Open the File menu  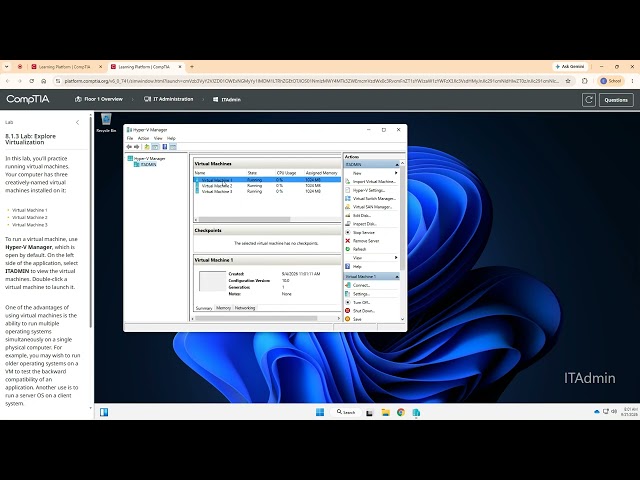pos(130,138)
